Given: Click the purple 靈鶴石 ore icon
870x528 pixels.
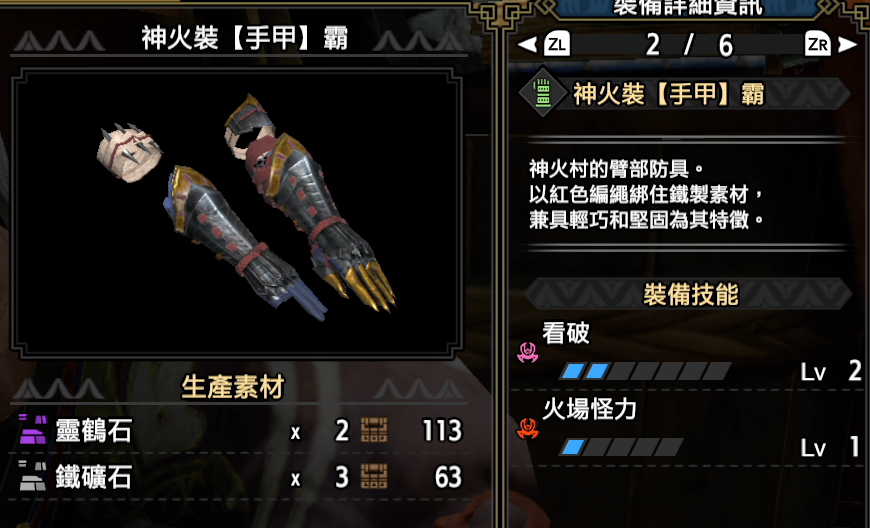Looking at the screenshot, I should [x=33, y=429].
